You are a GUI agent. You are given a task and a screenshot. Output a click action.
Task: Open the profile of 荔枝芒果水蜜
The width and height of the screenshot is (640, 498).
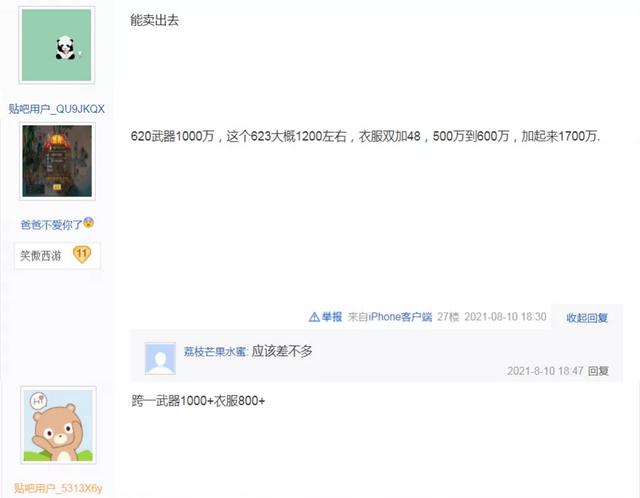215,351
